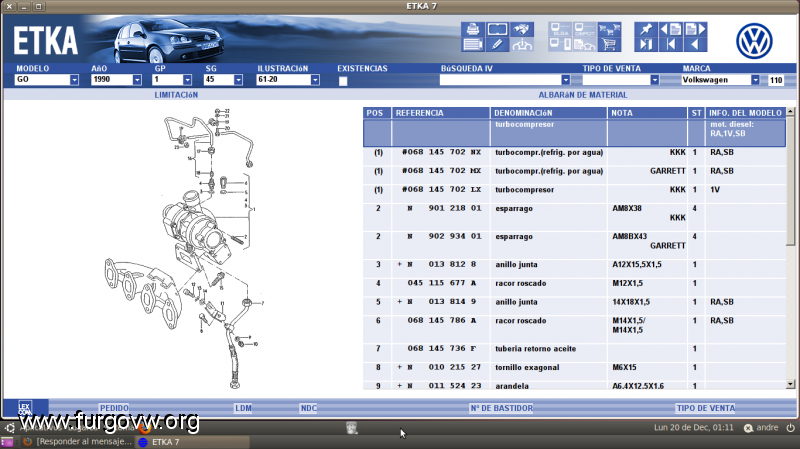Click the Volkswagen logo
Viewport: 800px width, 449px height.
click(x=754, y=41)
